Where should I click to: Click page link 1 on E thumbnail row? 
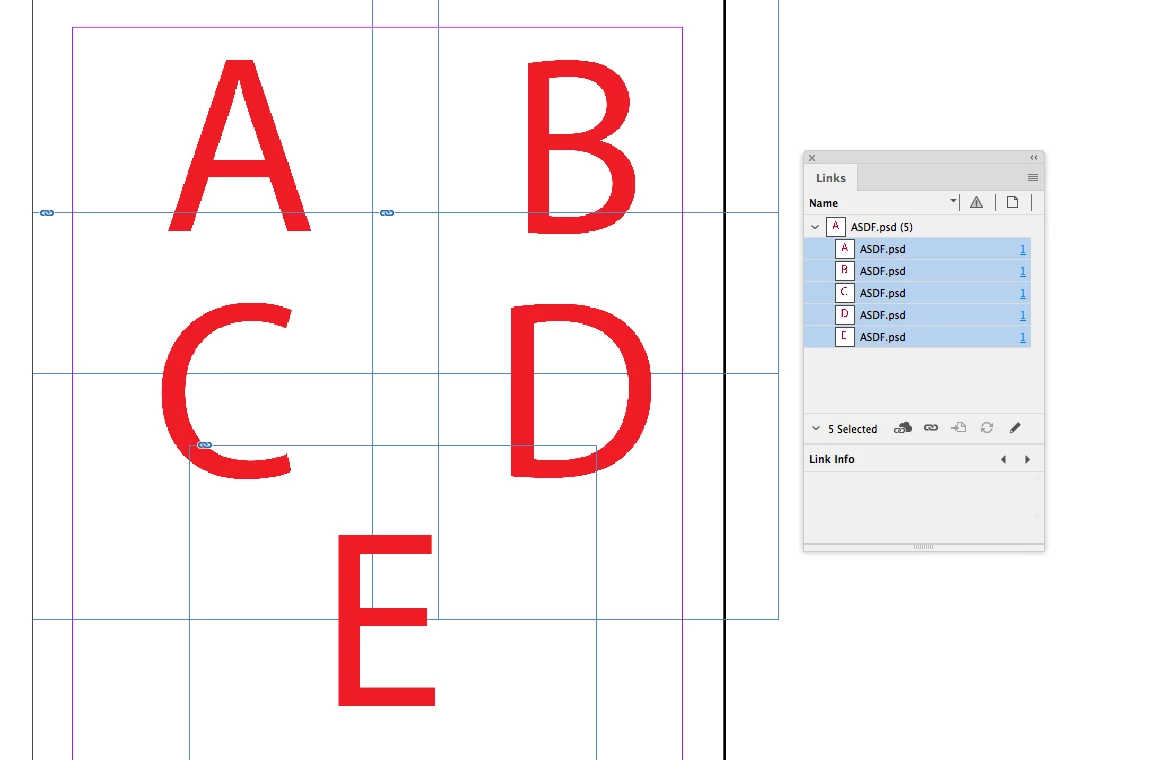tap(1022, 337)
